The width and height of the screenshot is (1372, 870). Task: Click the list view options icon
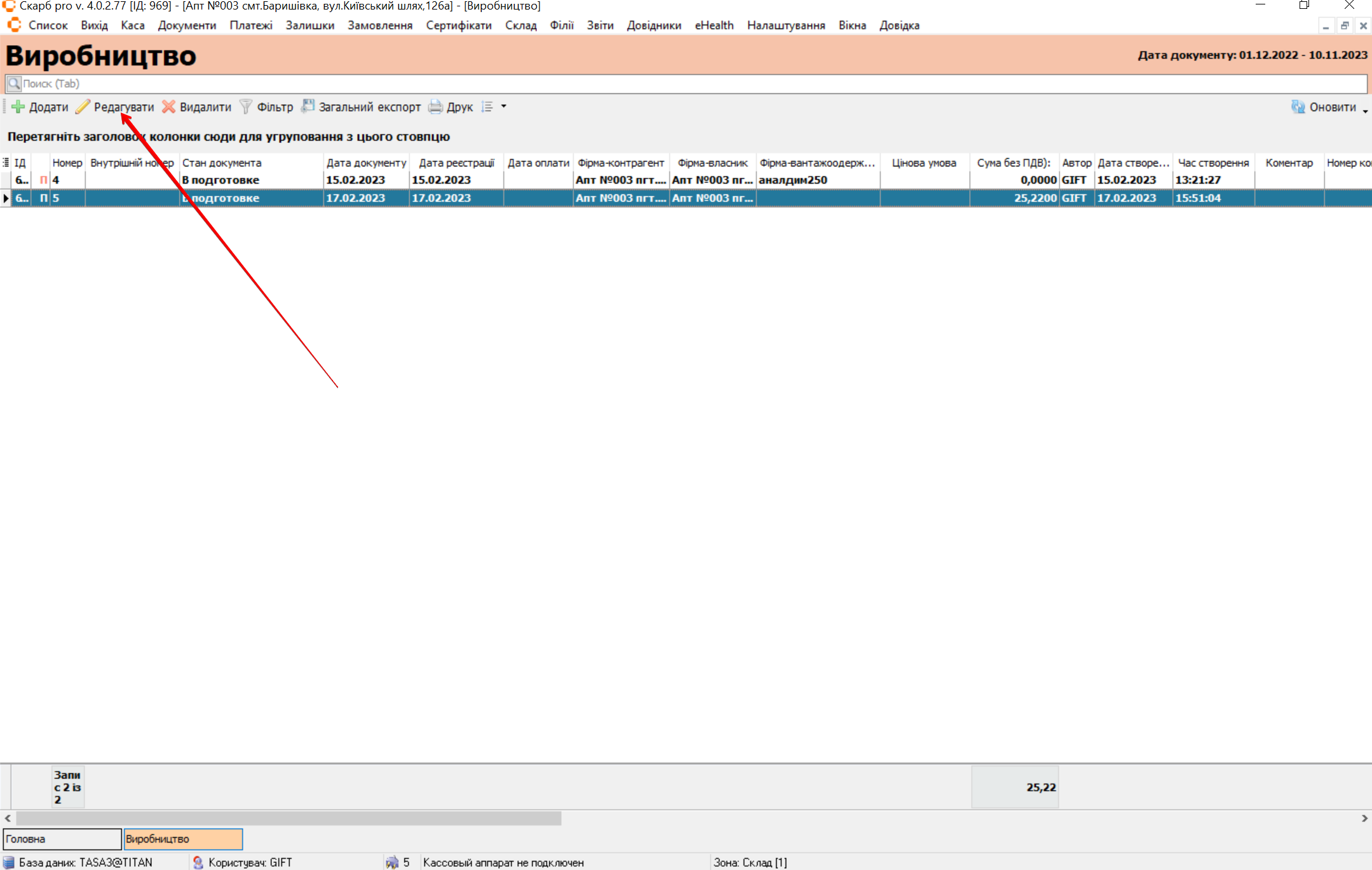click(487, 107)
